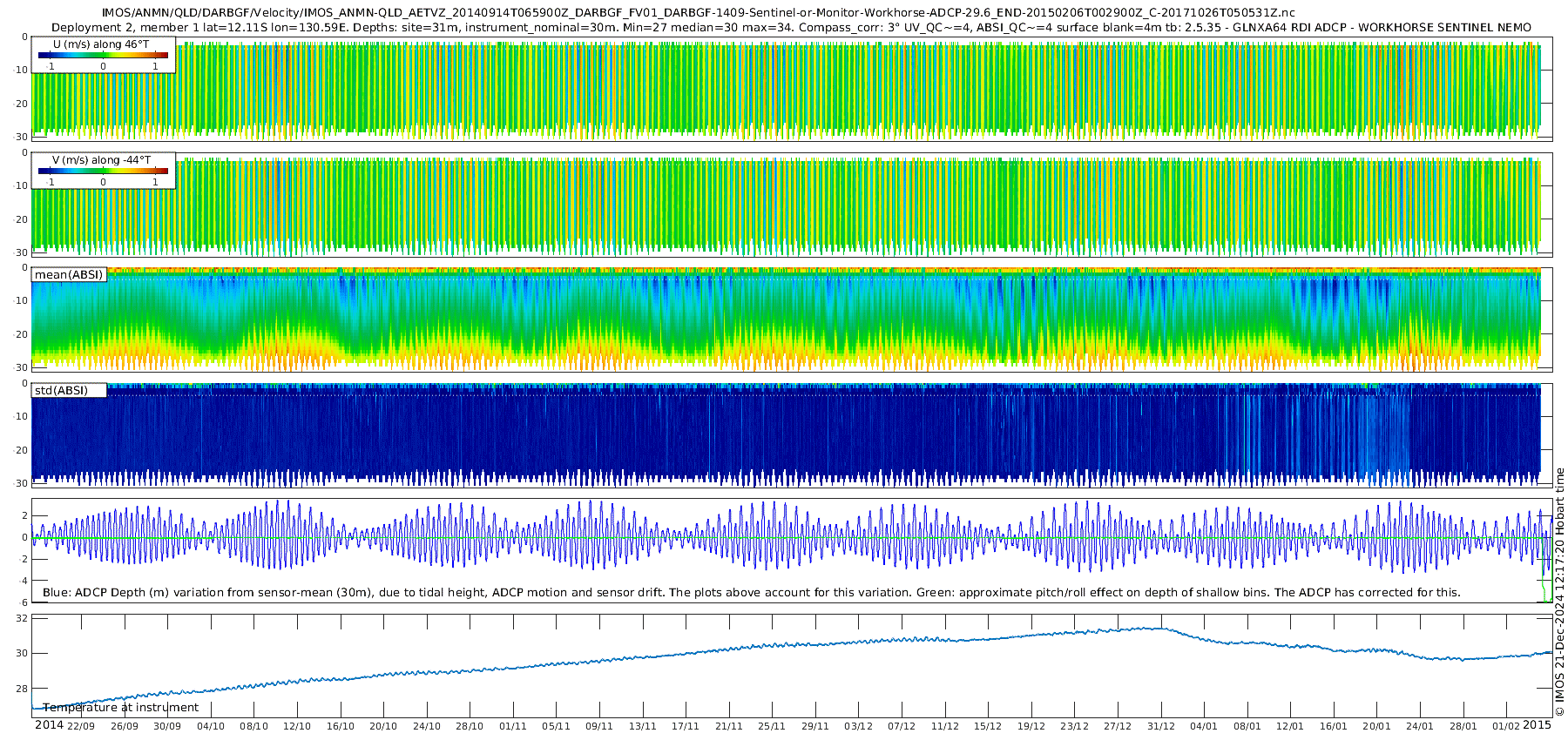The height and width of the screenshot is (740, 1568).
Task: Click the 'Temperature at instrument' label
Action: click(120, 708)
